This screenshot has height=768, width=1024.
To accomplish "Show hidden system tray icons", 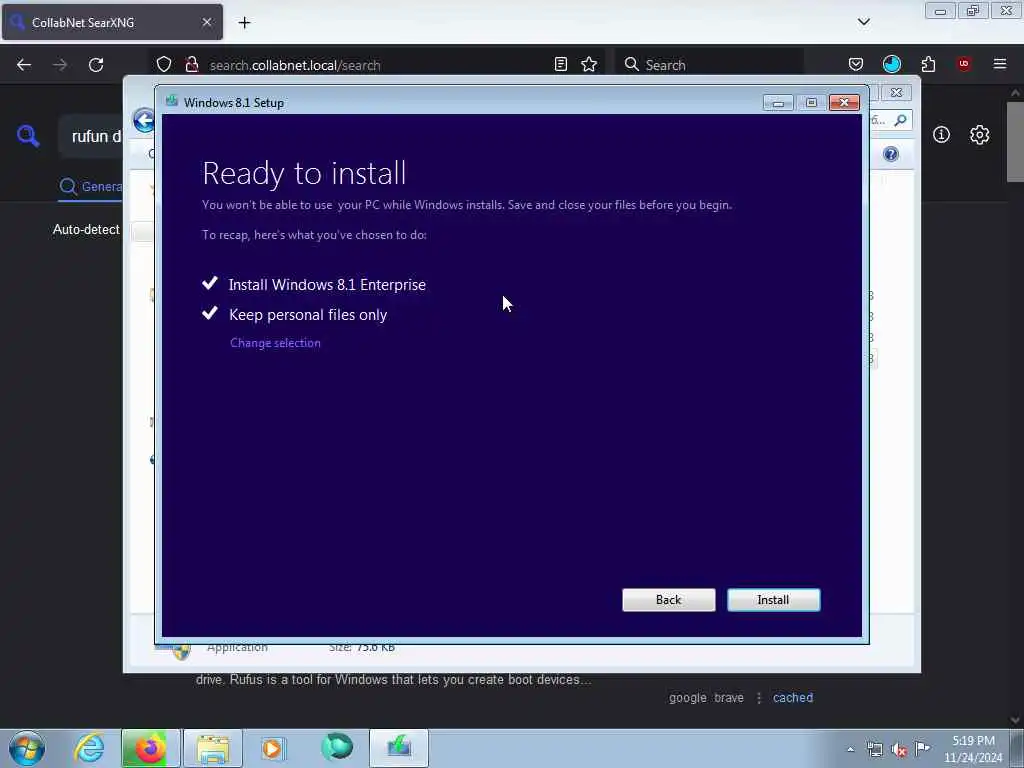I will tap(850, 749).
